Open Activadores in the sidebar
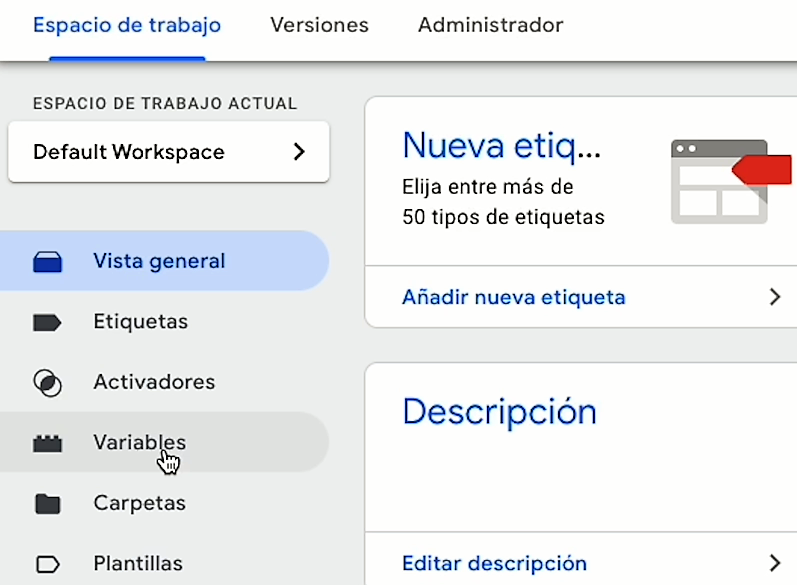The image size is (797, 585). pos(164,382)
